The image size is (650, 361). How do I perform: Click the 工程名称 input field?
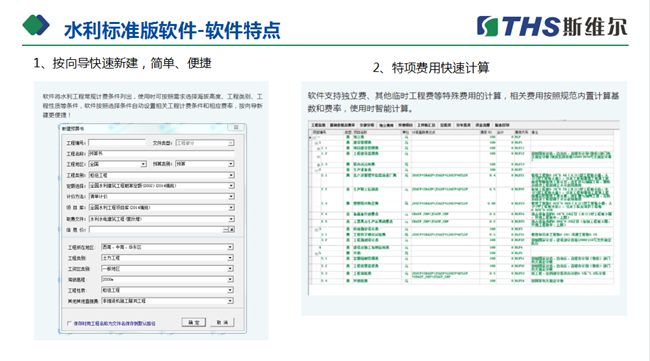pos(161,153)
